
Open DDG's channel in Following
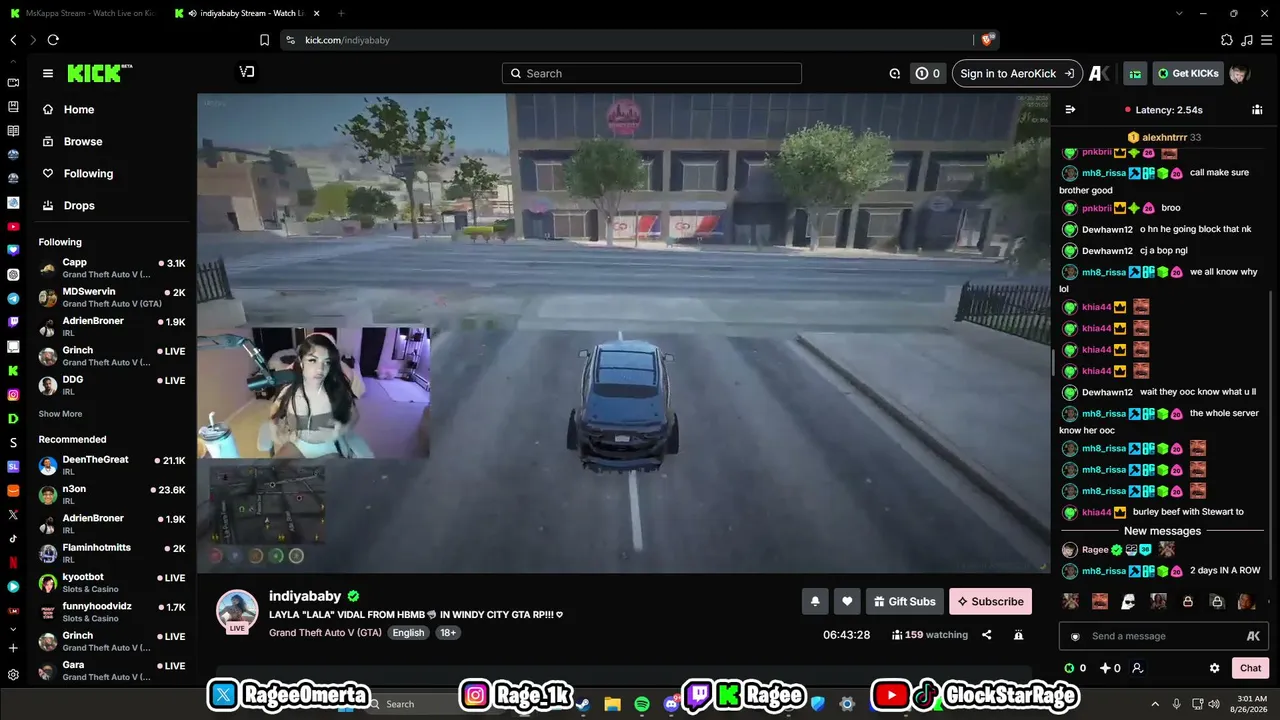click(112, 385)
